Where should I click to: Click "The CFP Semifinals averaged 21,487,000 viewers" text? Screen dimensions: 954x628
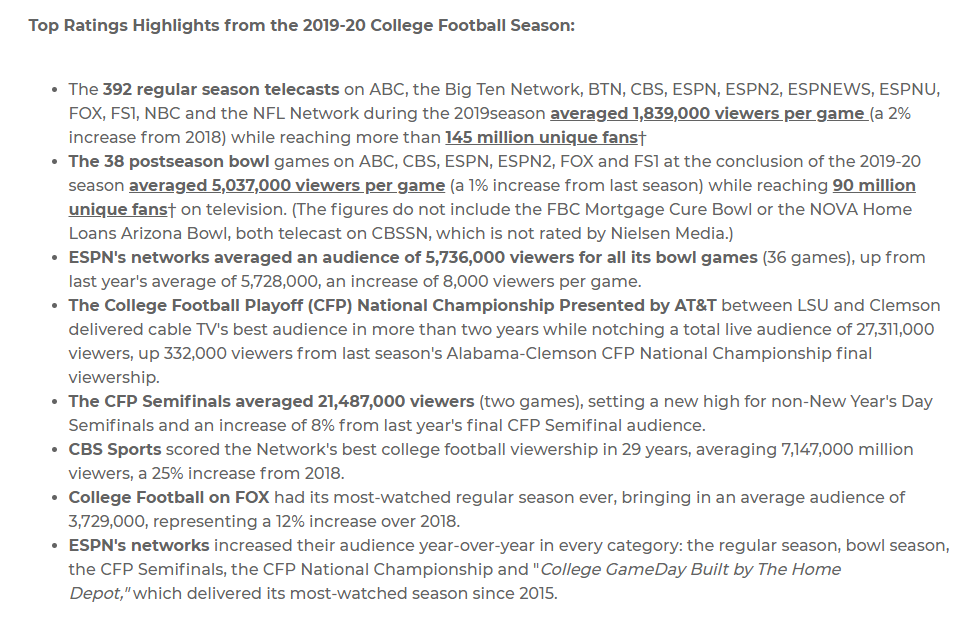click(271, 401)
